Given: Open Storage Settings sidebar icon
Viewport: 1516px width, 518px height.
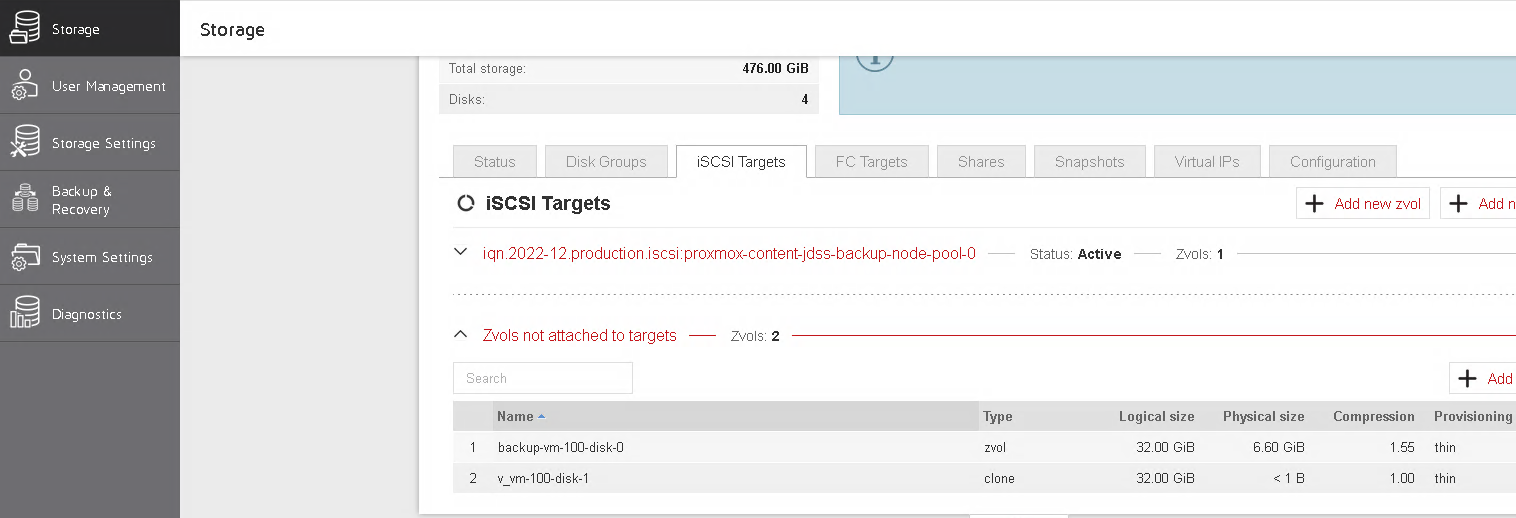Looking at the screenshot, I should click(x=24, y=143).
